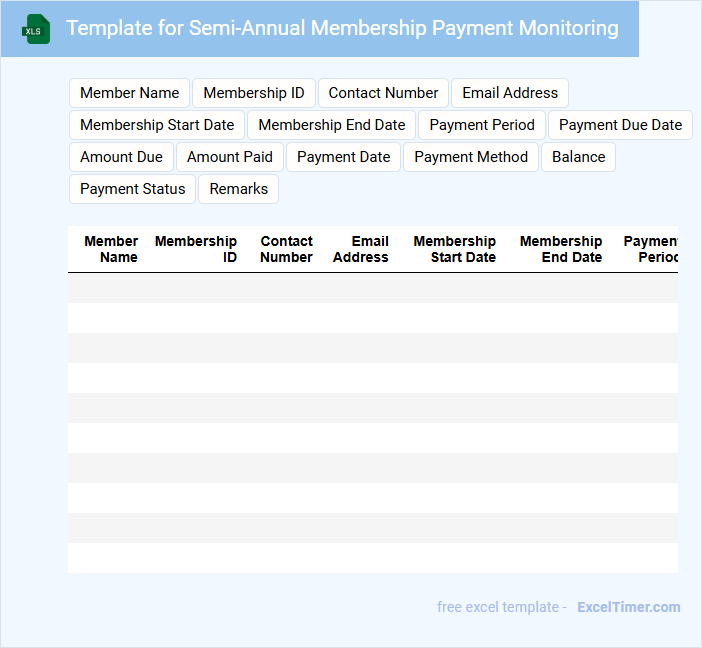Click the Remarks tag

[x=238, y=189]
